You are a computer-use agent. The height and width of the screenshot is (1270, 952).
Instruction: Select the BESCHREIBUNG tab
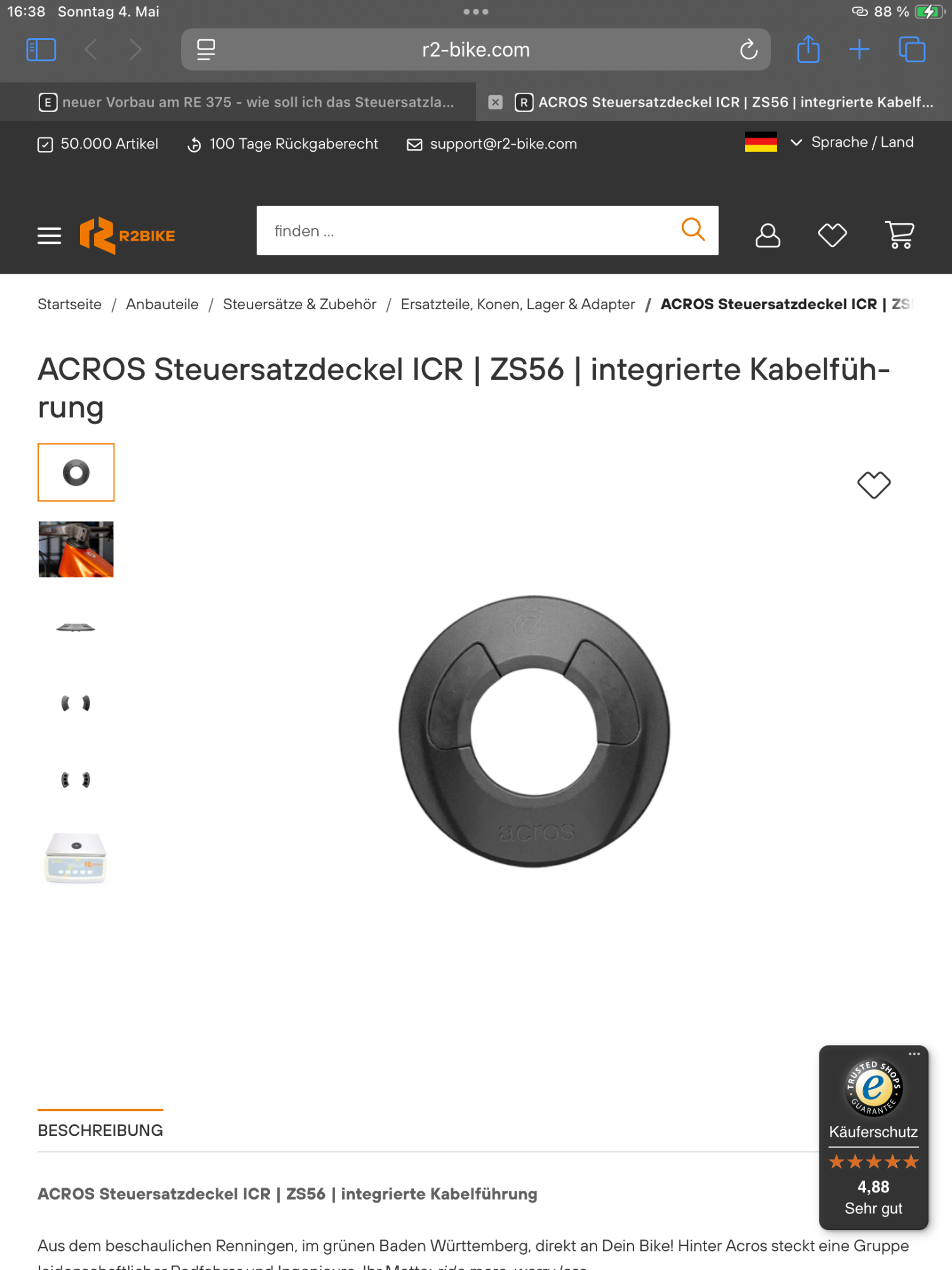tap(100, 1130)
